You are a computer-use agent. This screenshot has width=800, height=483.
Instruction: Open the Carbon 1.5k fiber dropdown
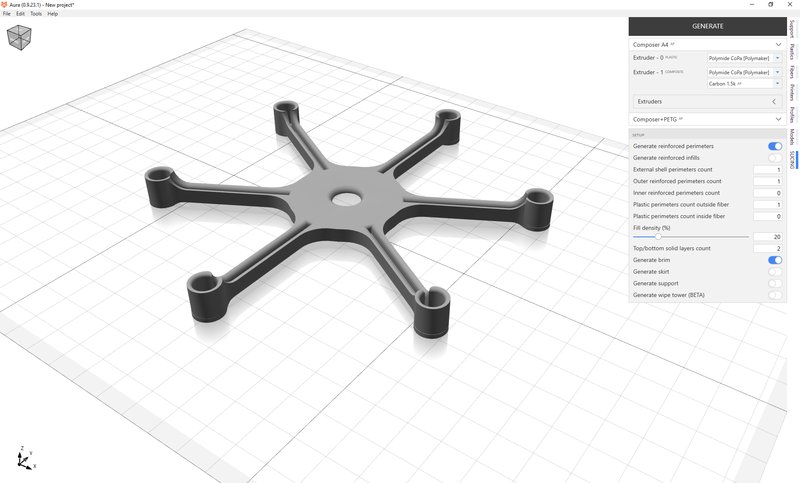(x=744, y=84)
